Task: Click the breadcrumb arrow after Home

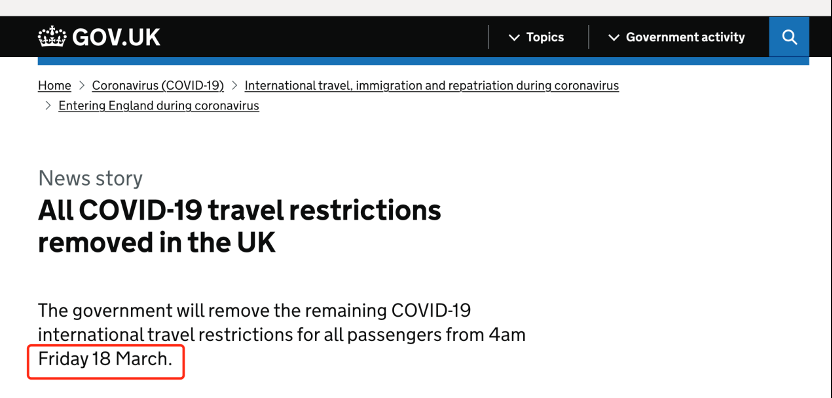Action: (82, 85)
